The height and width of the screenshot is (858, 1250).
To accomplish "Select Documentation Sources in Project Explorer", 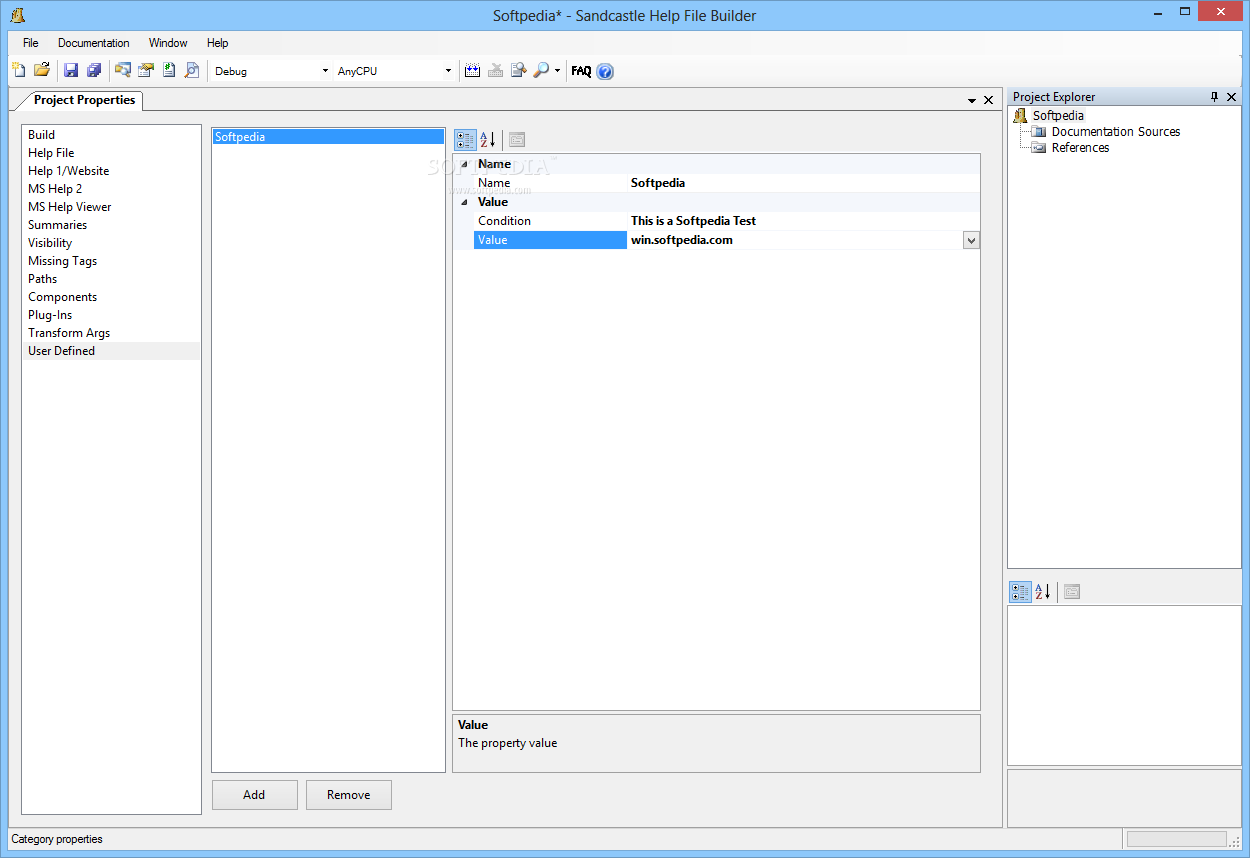I will tap(1115, 132).
